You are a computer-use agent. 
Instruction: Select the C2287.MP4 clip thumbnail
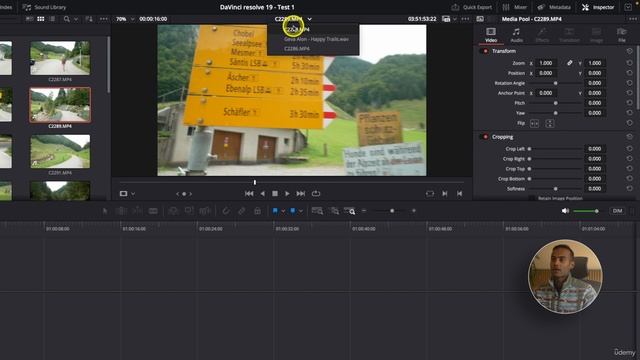click(x=60, y=58)
